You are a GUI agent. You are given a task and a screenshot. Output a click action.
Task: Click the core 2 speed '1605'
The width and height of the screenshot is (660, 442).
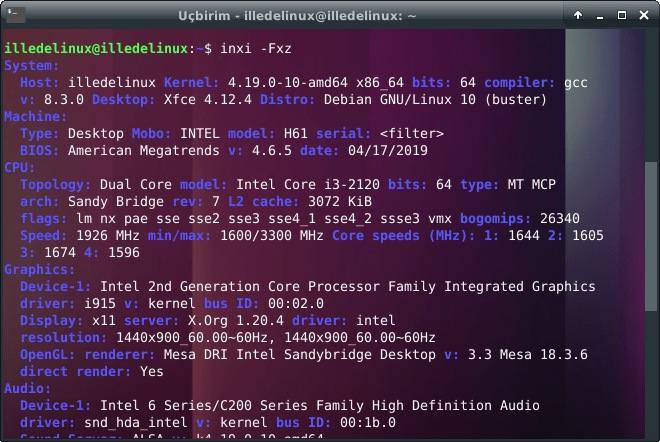click(588, 236)
